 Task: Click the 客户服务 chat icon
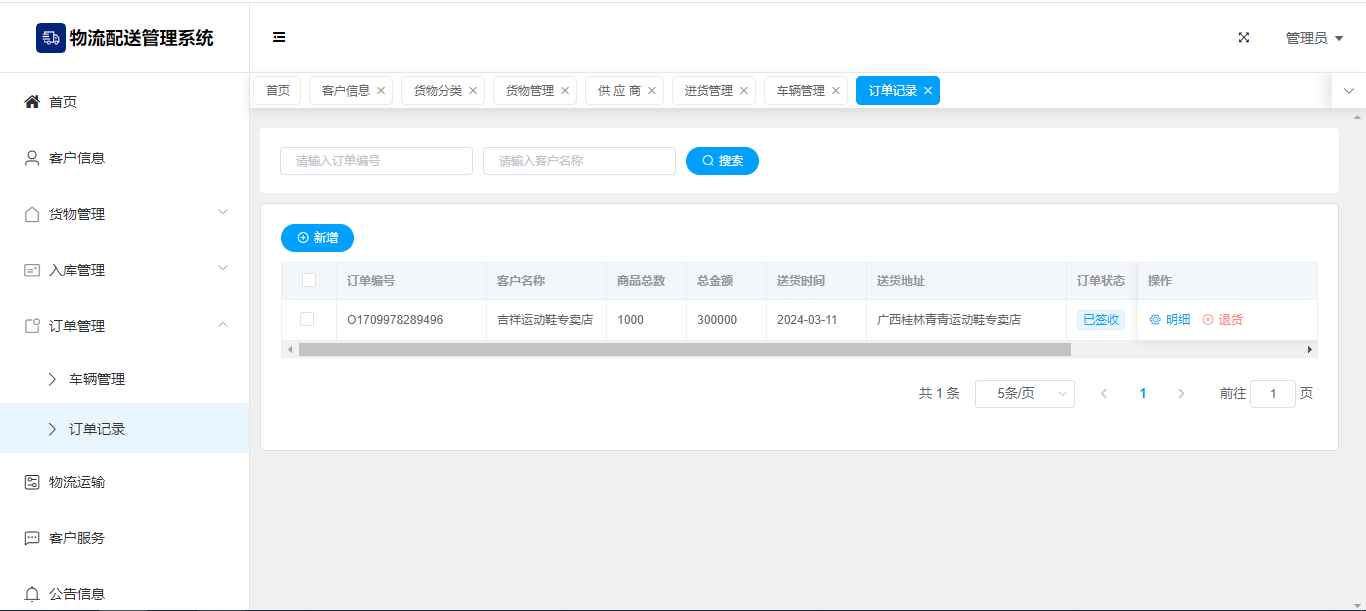tap(32, 538)
